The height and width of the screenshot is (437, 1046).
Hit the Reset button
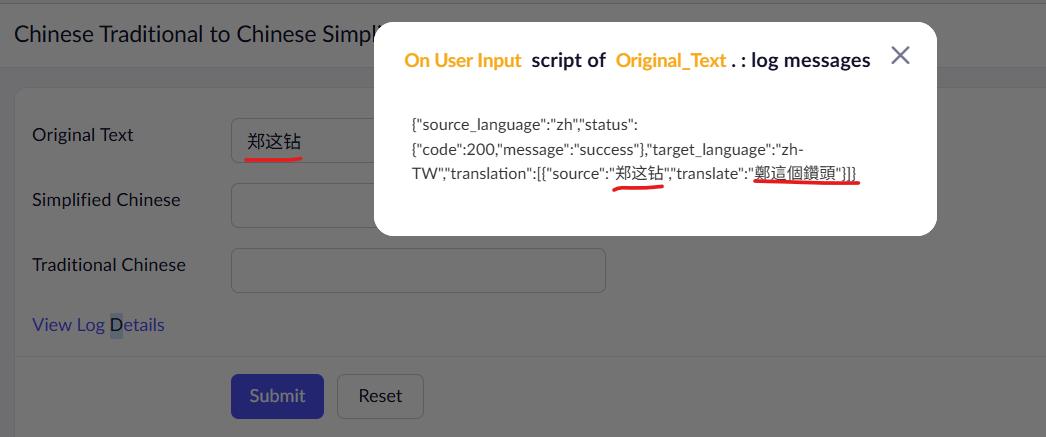[380, 396]
